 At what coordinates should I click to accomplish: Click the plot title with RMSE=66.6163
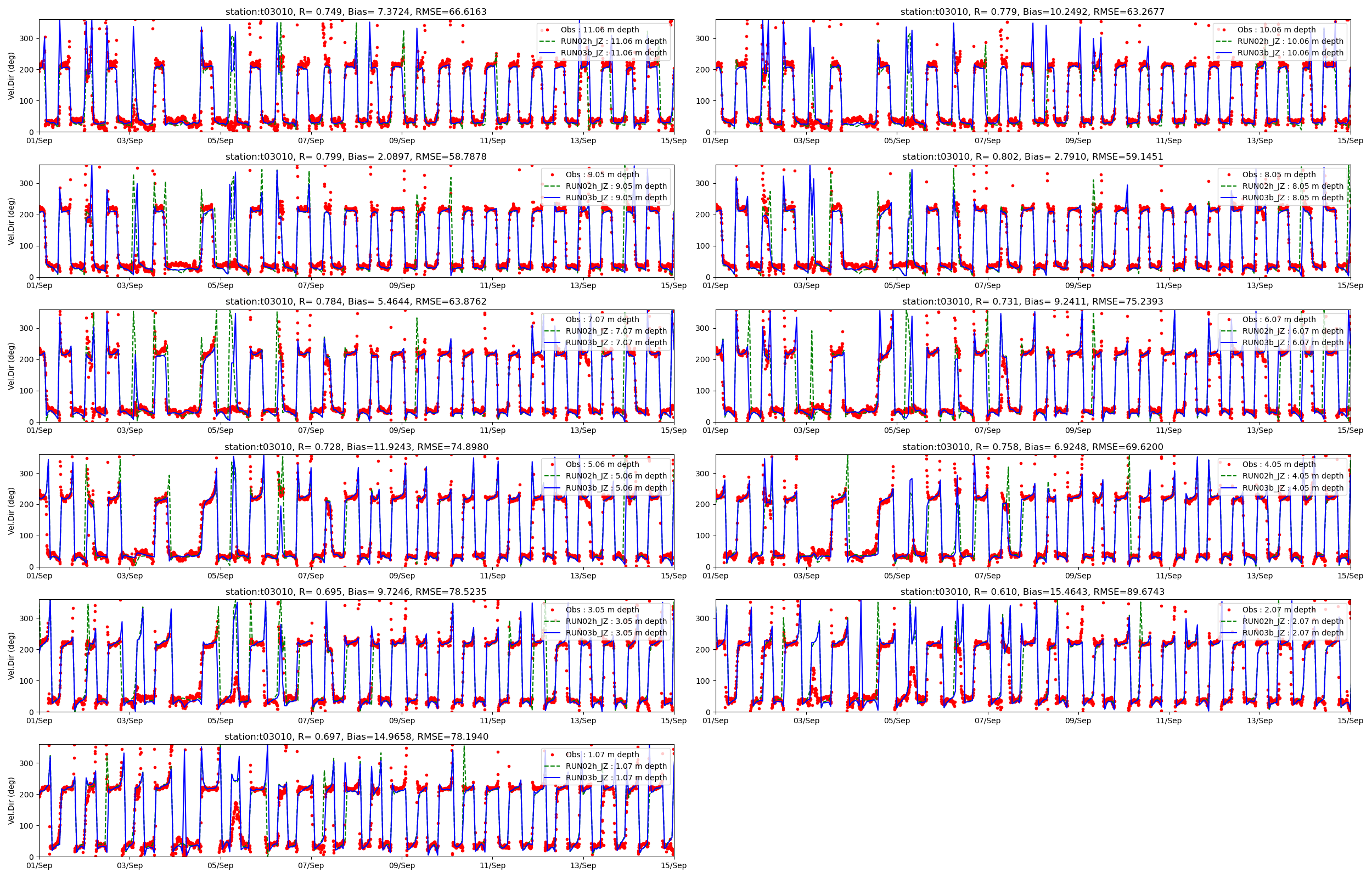click(x=356, y=12)
